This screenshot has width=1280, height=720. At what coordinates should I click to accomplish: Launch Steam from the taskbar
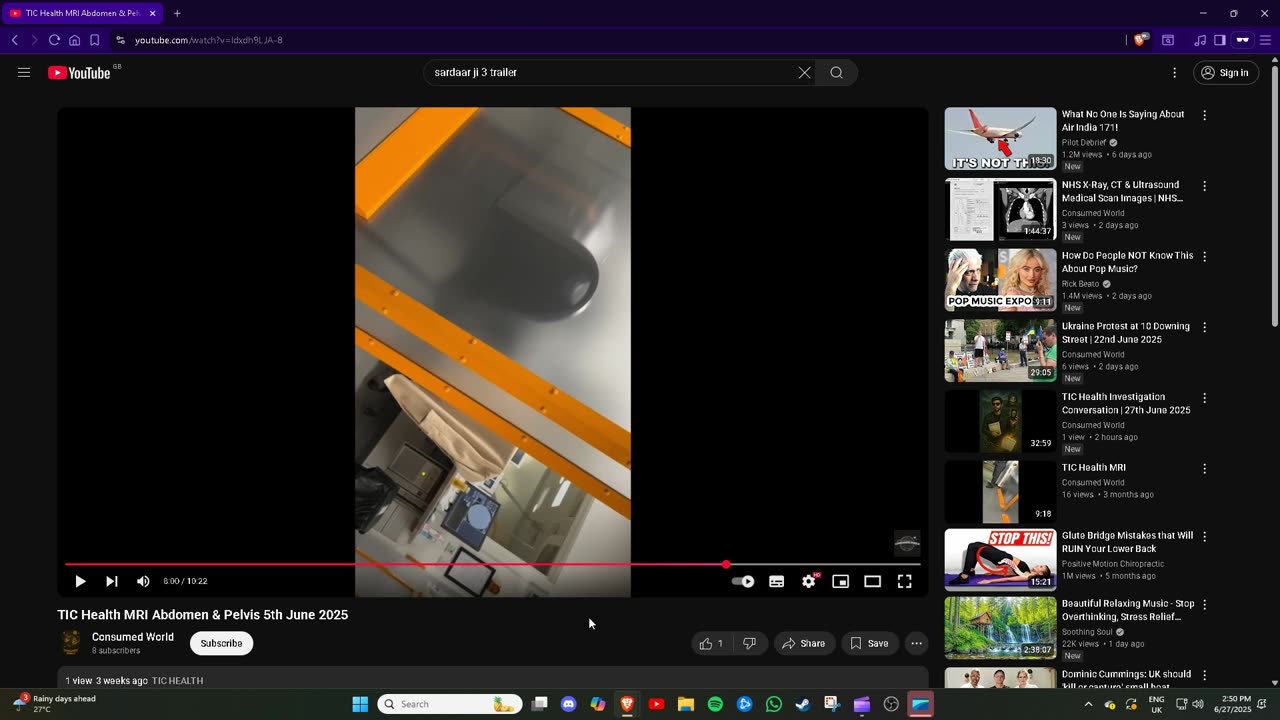tap(802, 704)
